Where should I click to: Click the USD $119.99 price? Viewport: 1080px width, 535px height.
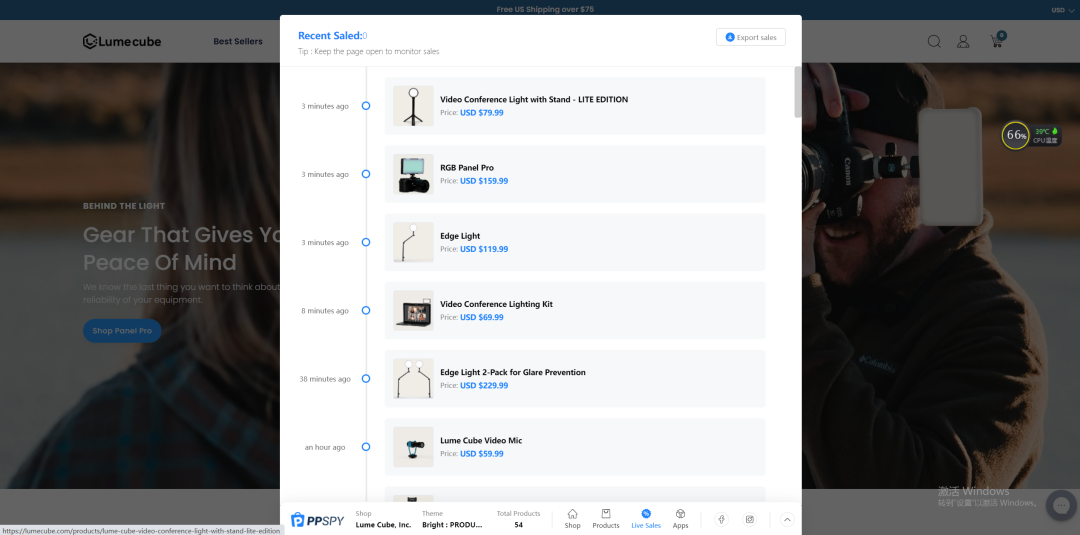484,249
